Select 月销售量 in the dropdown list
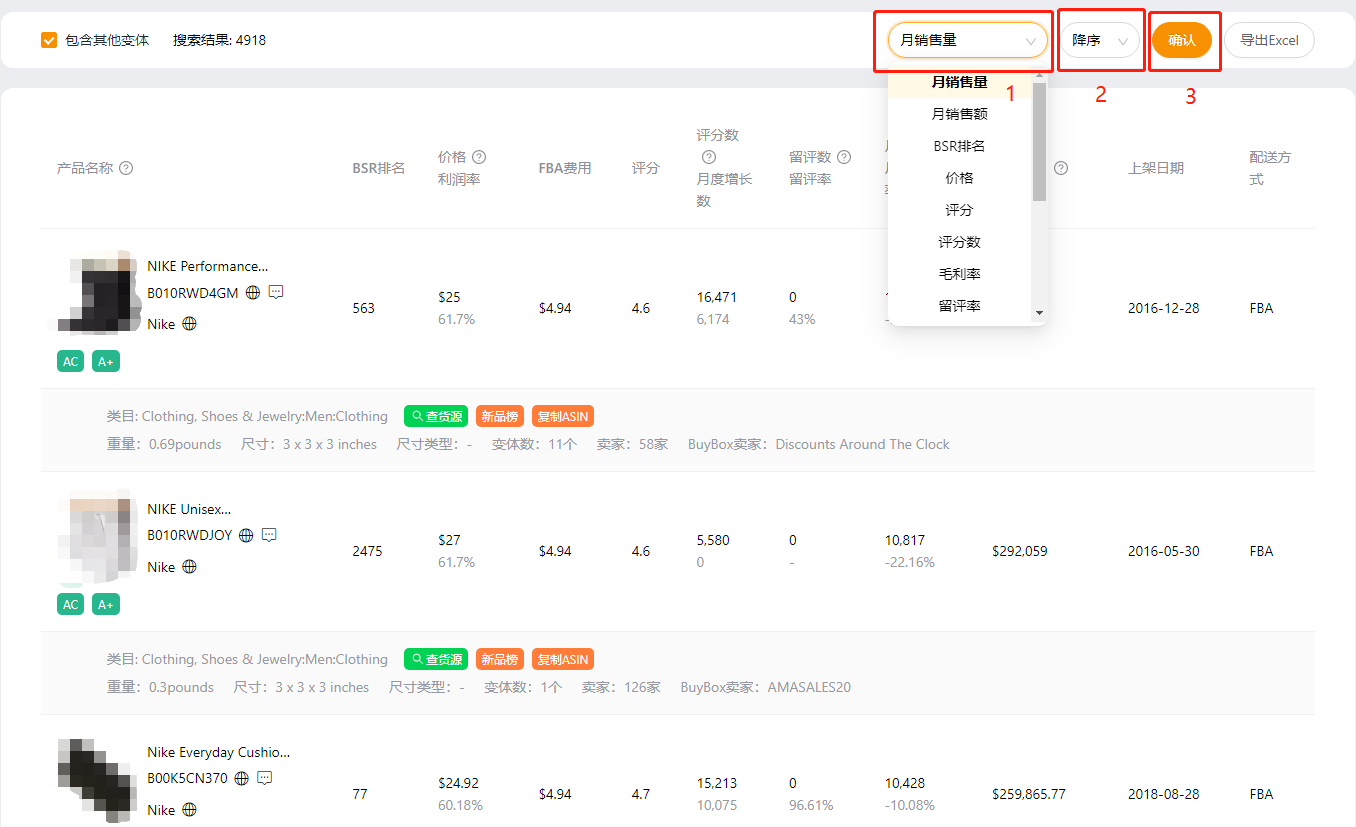Viewport: 1356px width, 827px height. (x=959, y=82)
